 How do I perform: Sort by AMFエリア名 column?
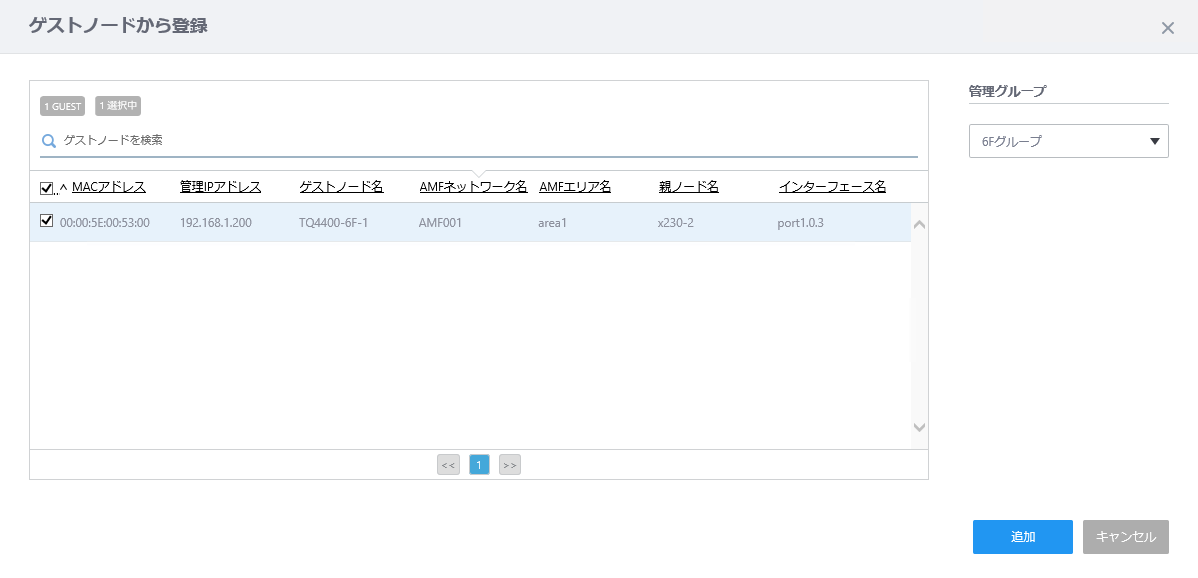[x=575, y=187]
